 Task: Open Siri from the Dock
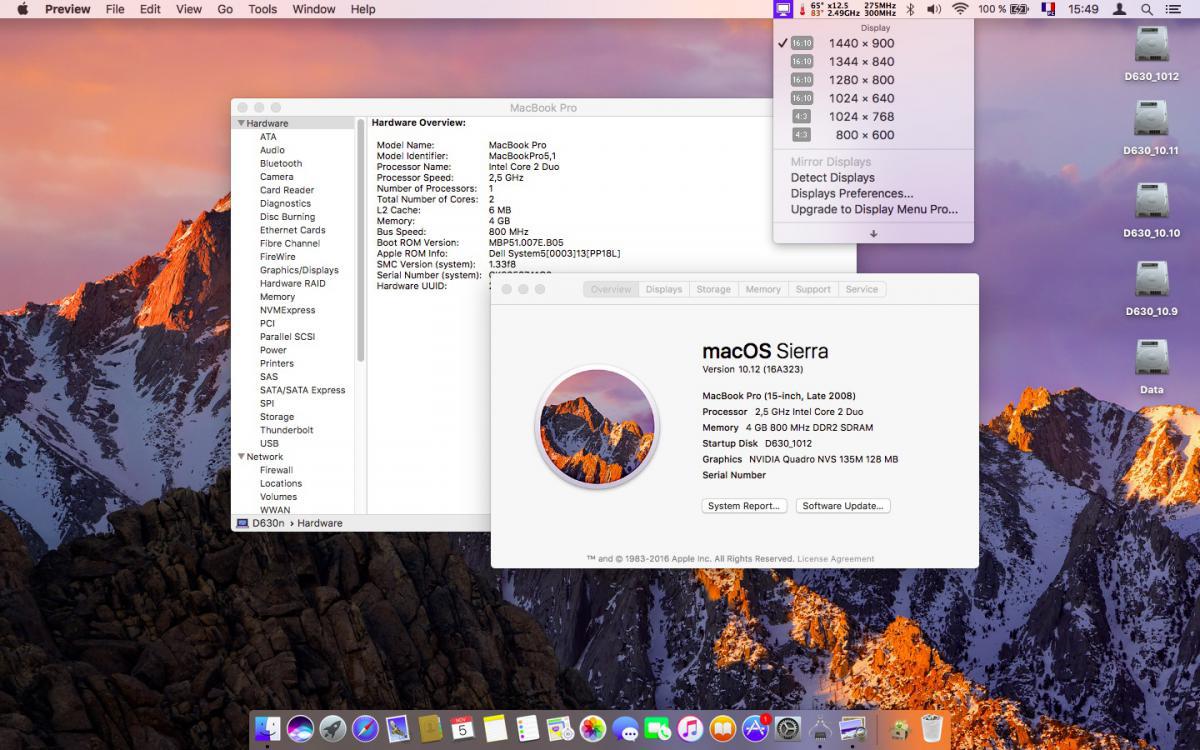(300, 728)
